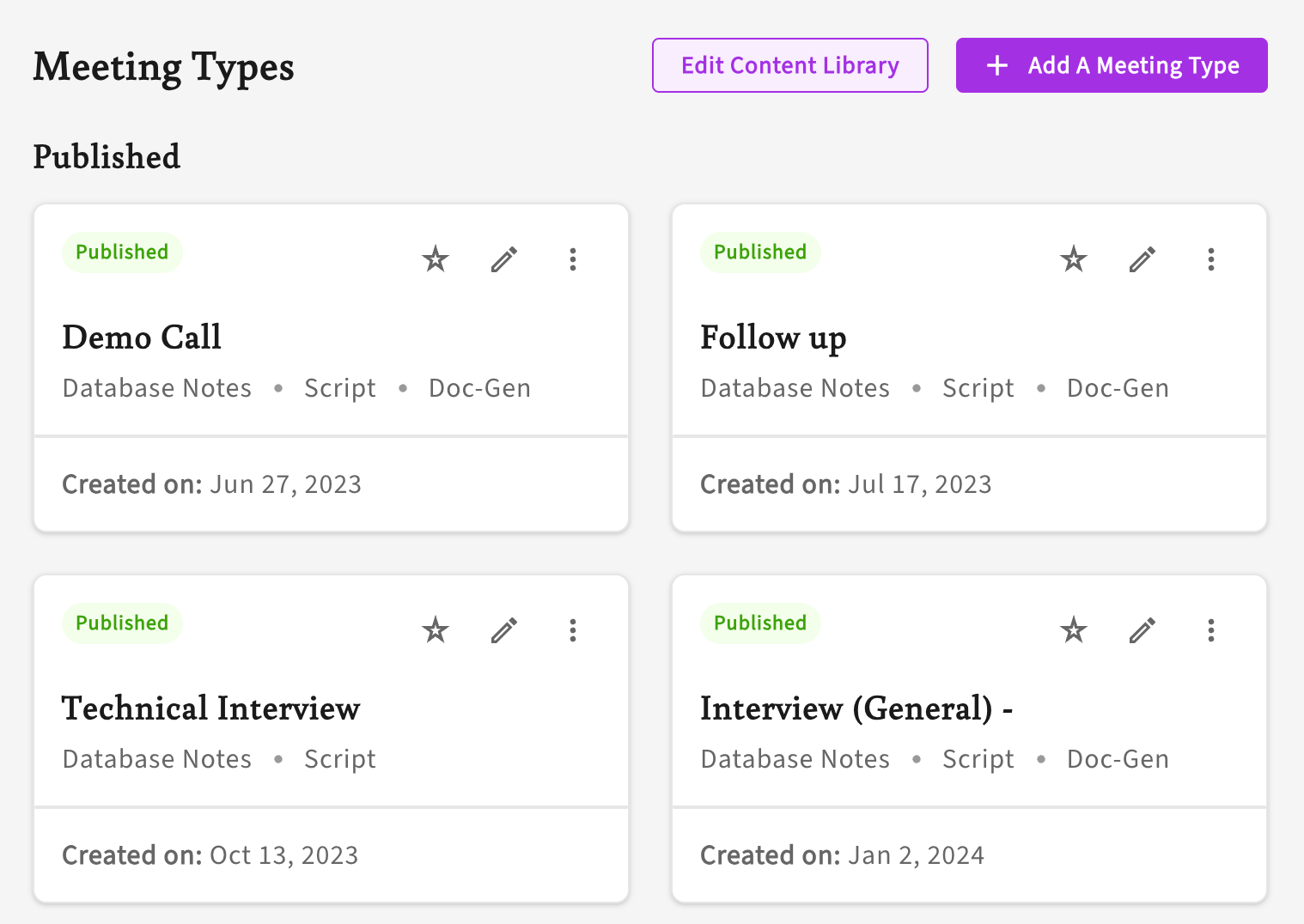The width and height of the screenshot is (1304, 924).
Task: Edit the Technical Interview meeting type
Action: 504,630
